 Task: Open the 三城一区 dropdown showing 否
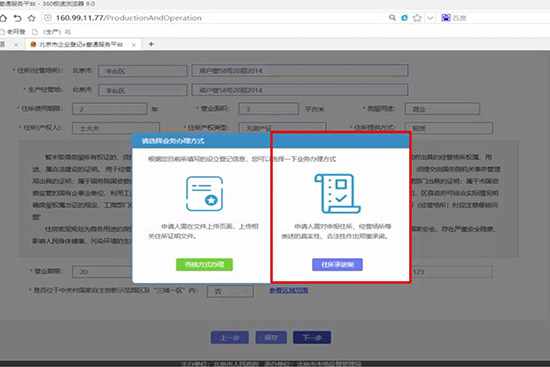(230, 291)
